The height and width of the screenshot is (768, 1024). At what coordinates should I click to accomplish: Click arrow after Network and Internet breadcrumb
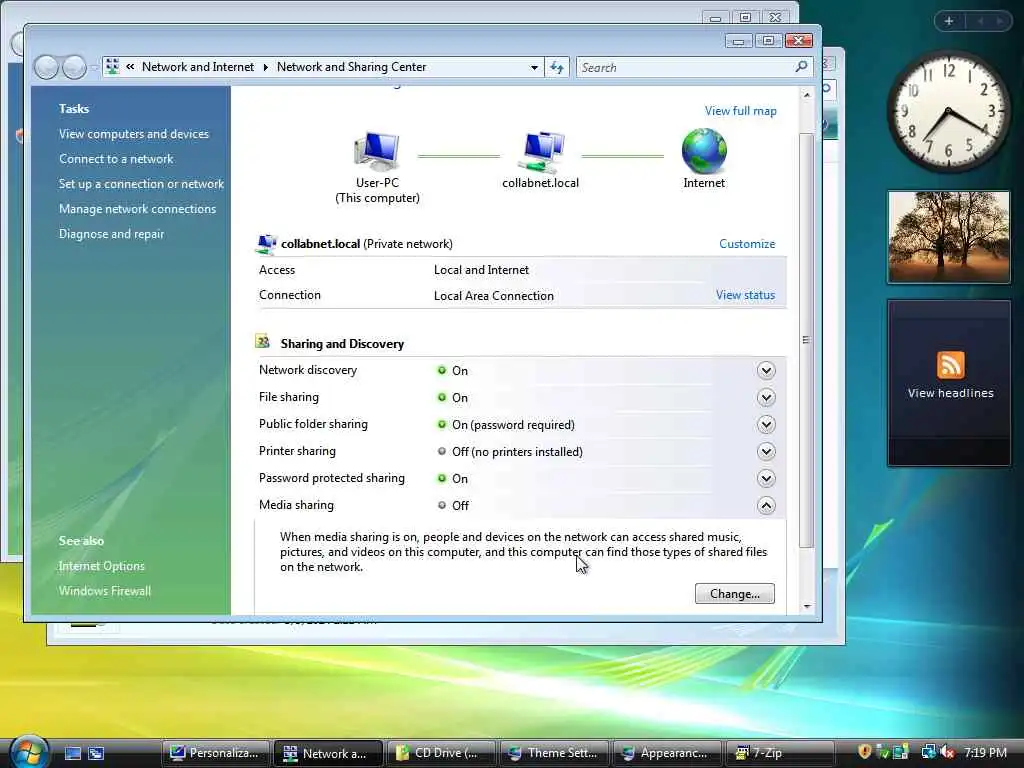point(266,67)
